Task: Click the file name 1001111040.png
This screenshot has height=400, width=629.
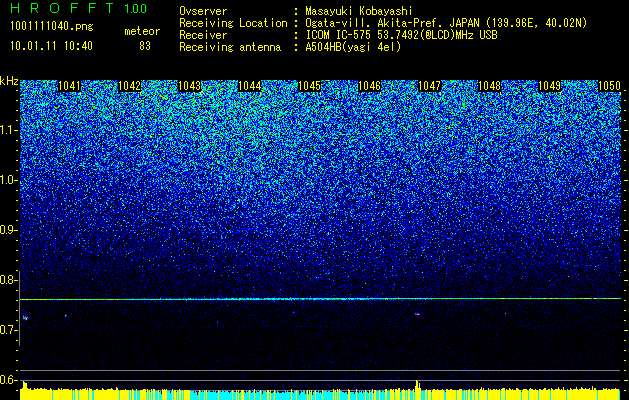Action: 52,26
